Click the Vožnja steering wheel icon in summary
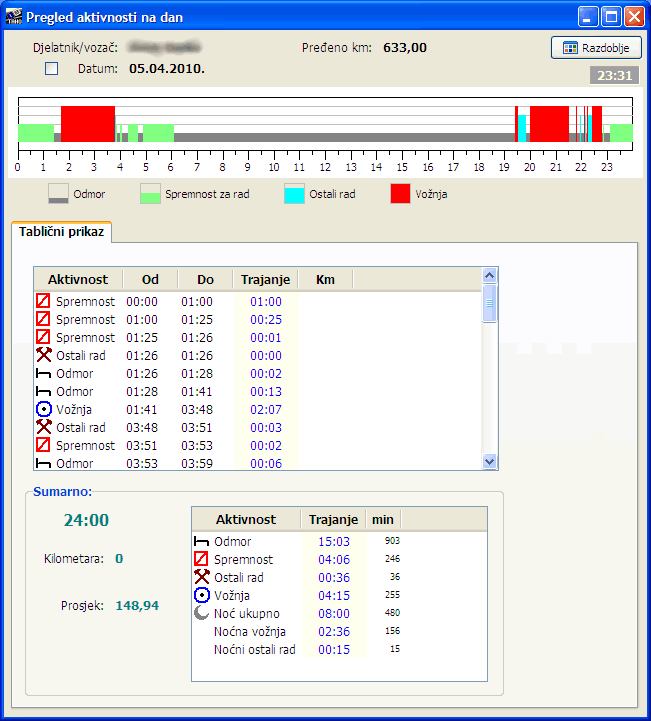This screenshot has width=651, height=721. tap(201, 595)
